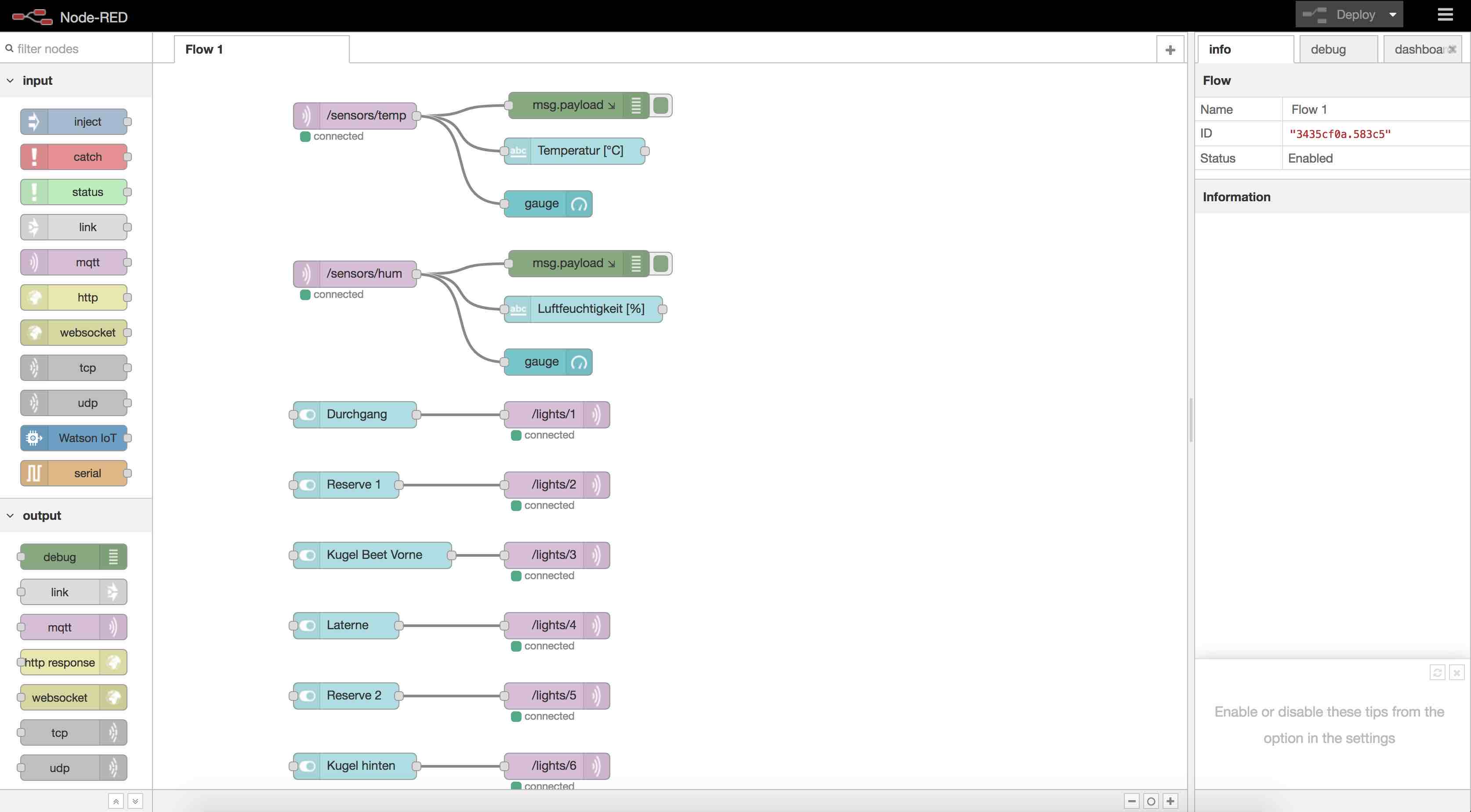Collapse all palette categories arrow
The height and width of the screenshot is (812, 1471).
coord(116,801)
